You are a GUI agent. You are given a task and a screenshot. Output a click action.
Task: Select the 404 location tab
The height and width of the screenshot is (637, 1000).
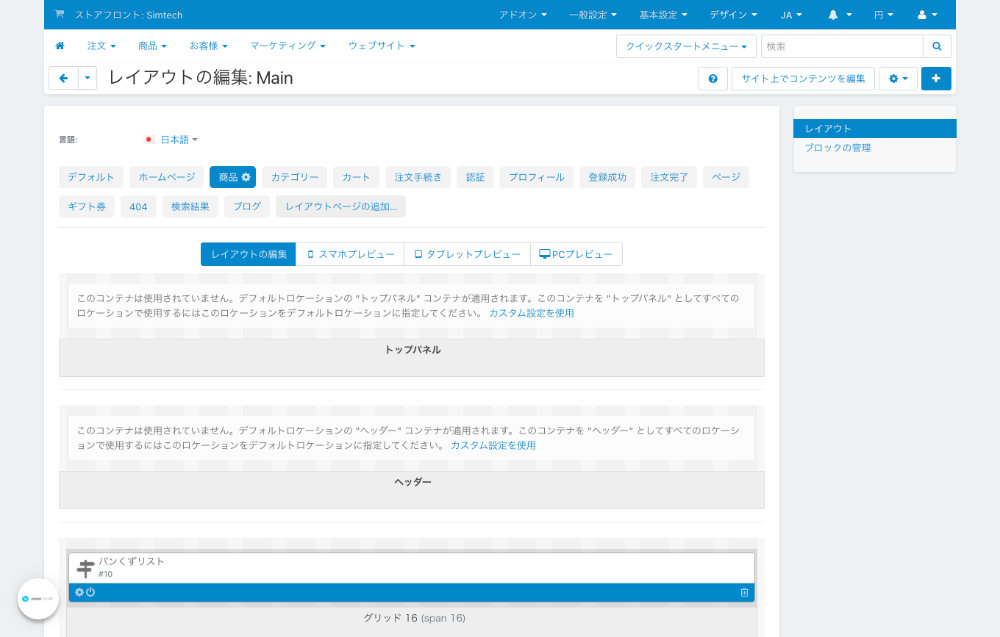(x=138, y=207)
